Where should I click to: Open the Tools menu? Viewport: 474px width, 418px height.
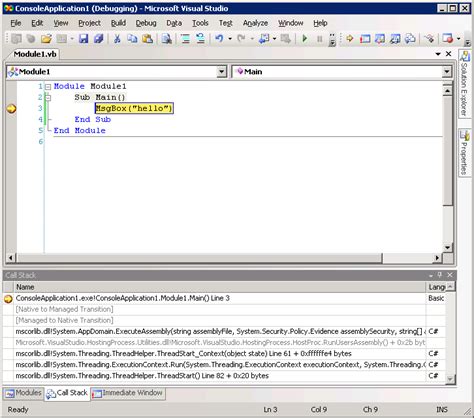200,23
